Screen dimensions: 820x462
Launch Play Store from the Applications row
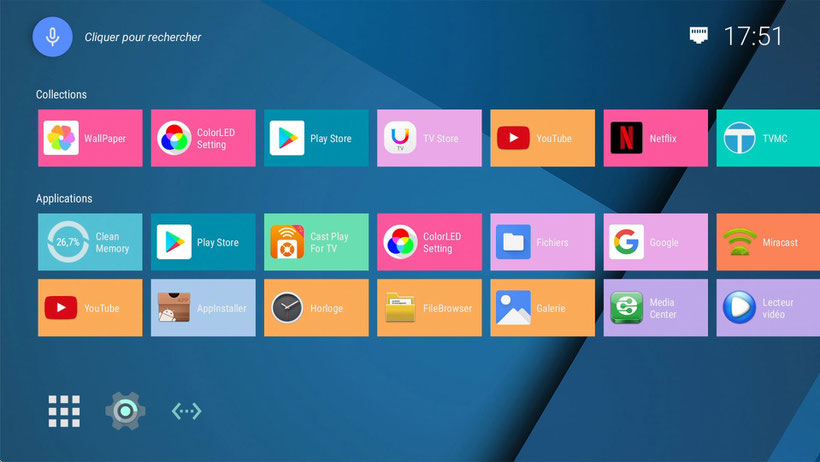[203, 242]
